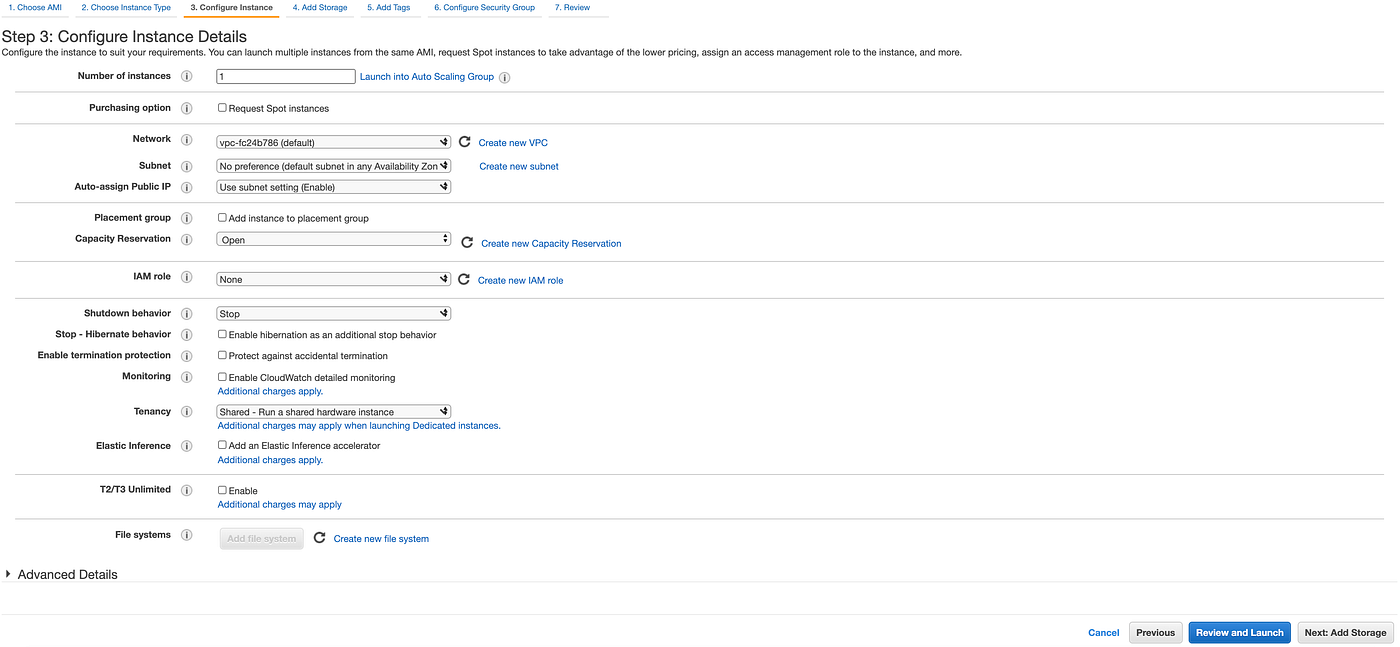Image resolution: width=1400 pixels, height=647 pixels.
Task: Enable CloudWatch detailed monitoring
Action: coord(221,377)
